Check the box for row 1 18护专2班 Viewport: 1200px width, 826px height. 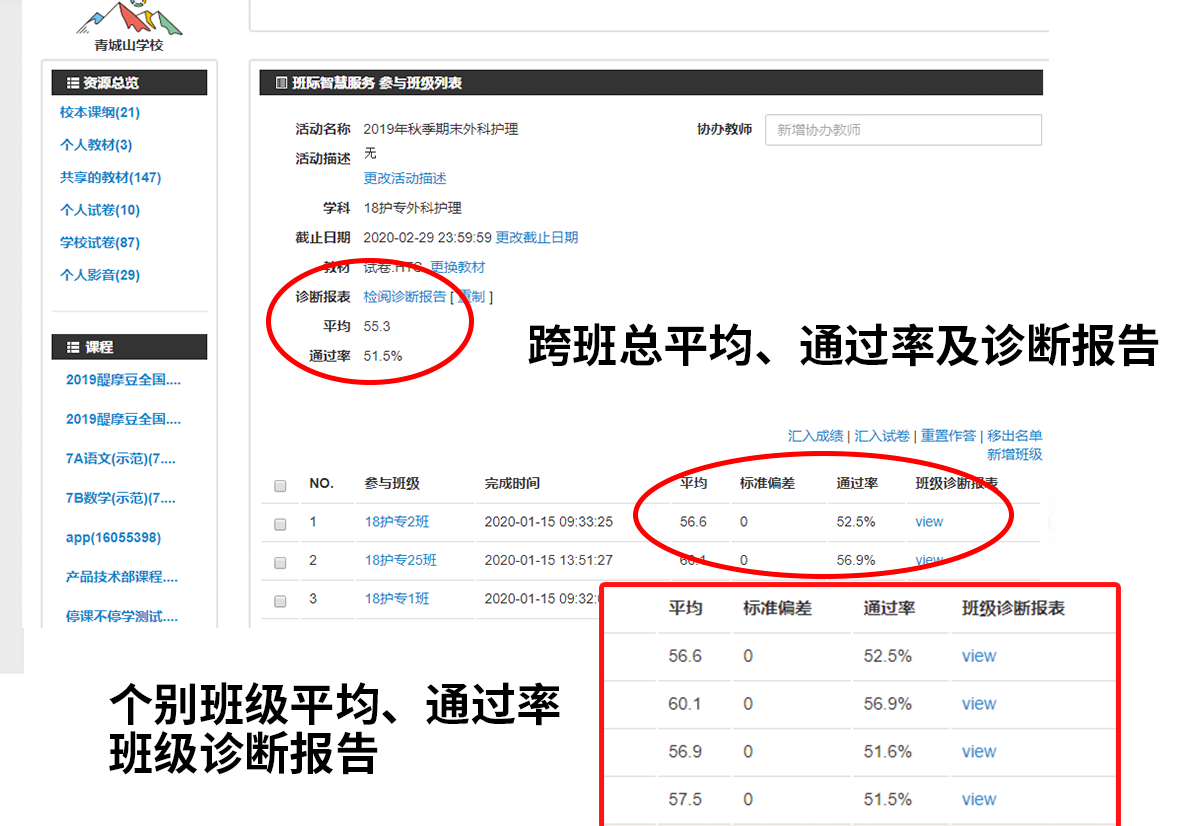tap(280, 524)
